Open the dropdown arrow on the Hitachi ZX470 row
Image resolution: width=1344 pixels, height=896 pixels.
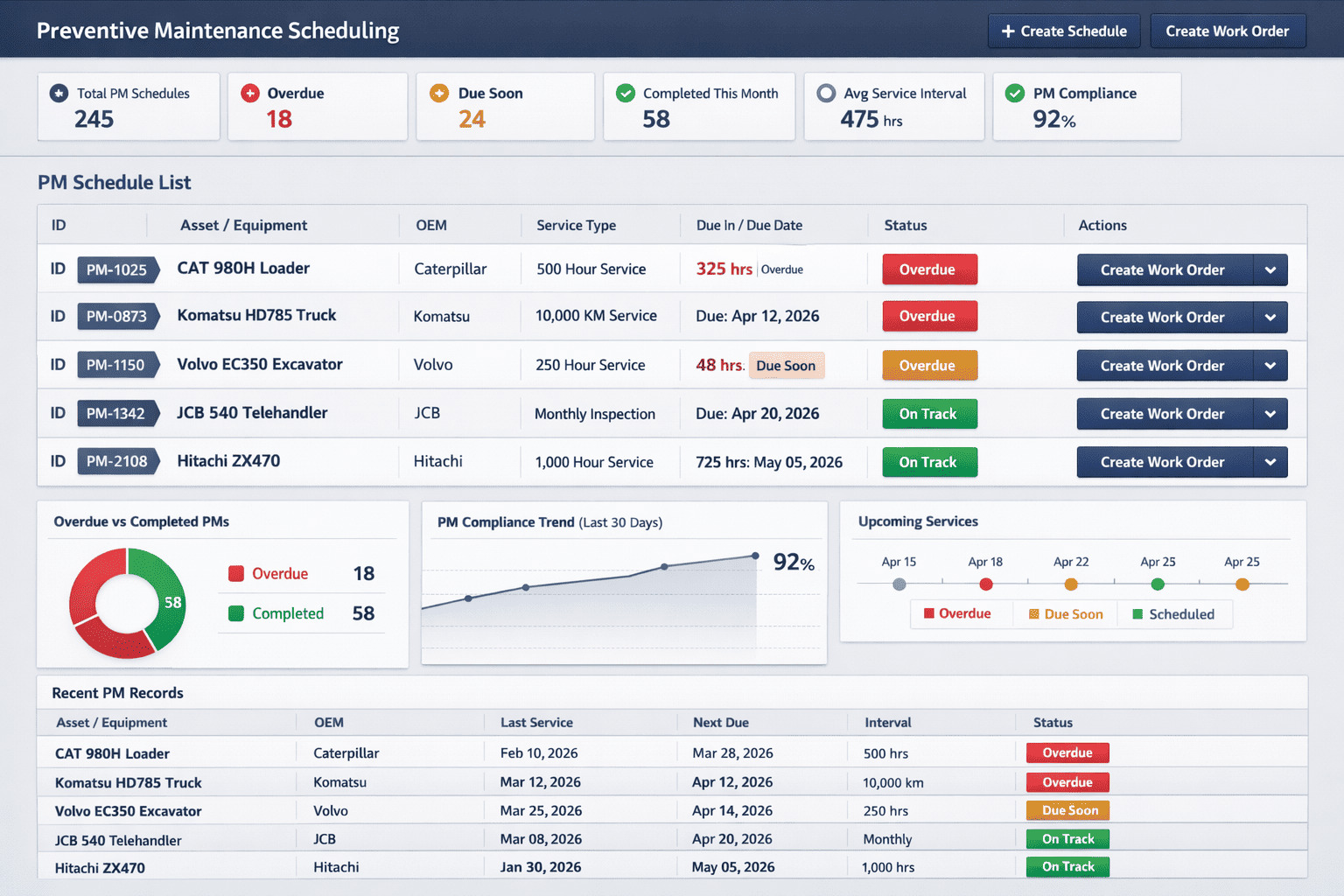(x=1270, y=461)
